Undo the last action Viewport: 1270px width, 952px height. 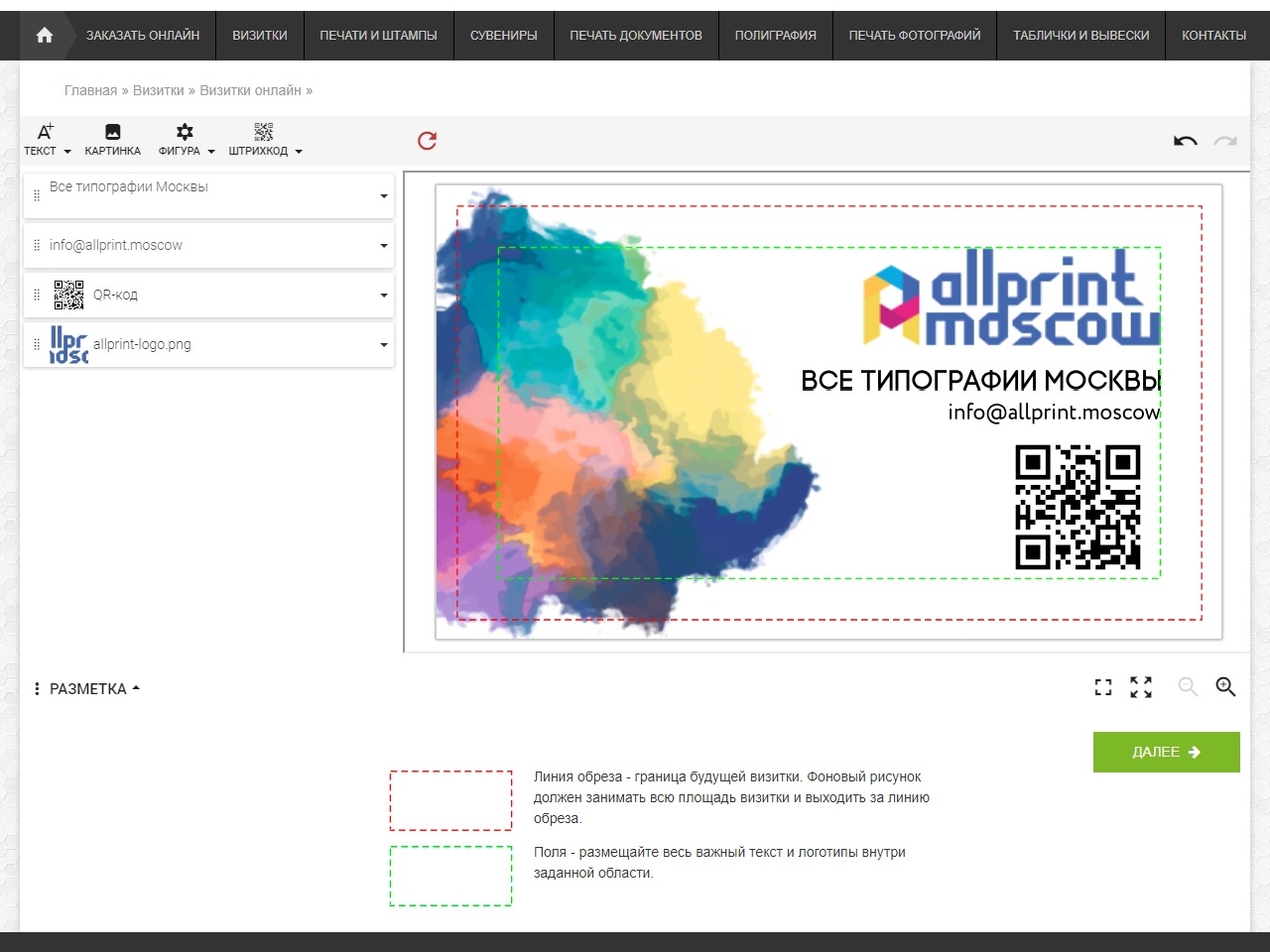[x=1185, y=141]
